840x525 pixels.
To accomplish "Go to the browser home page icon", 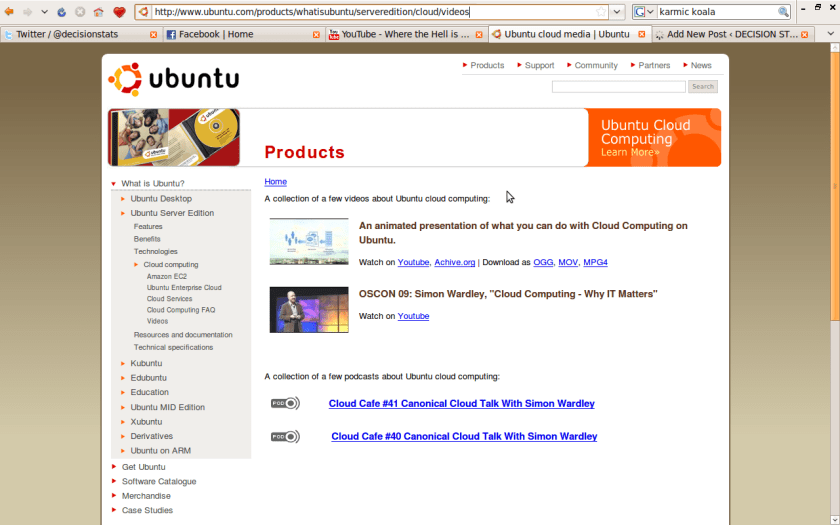I will point(98,12).
